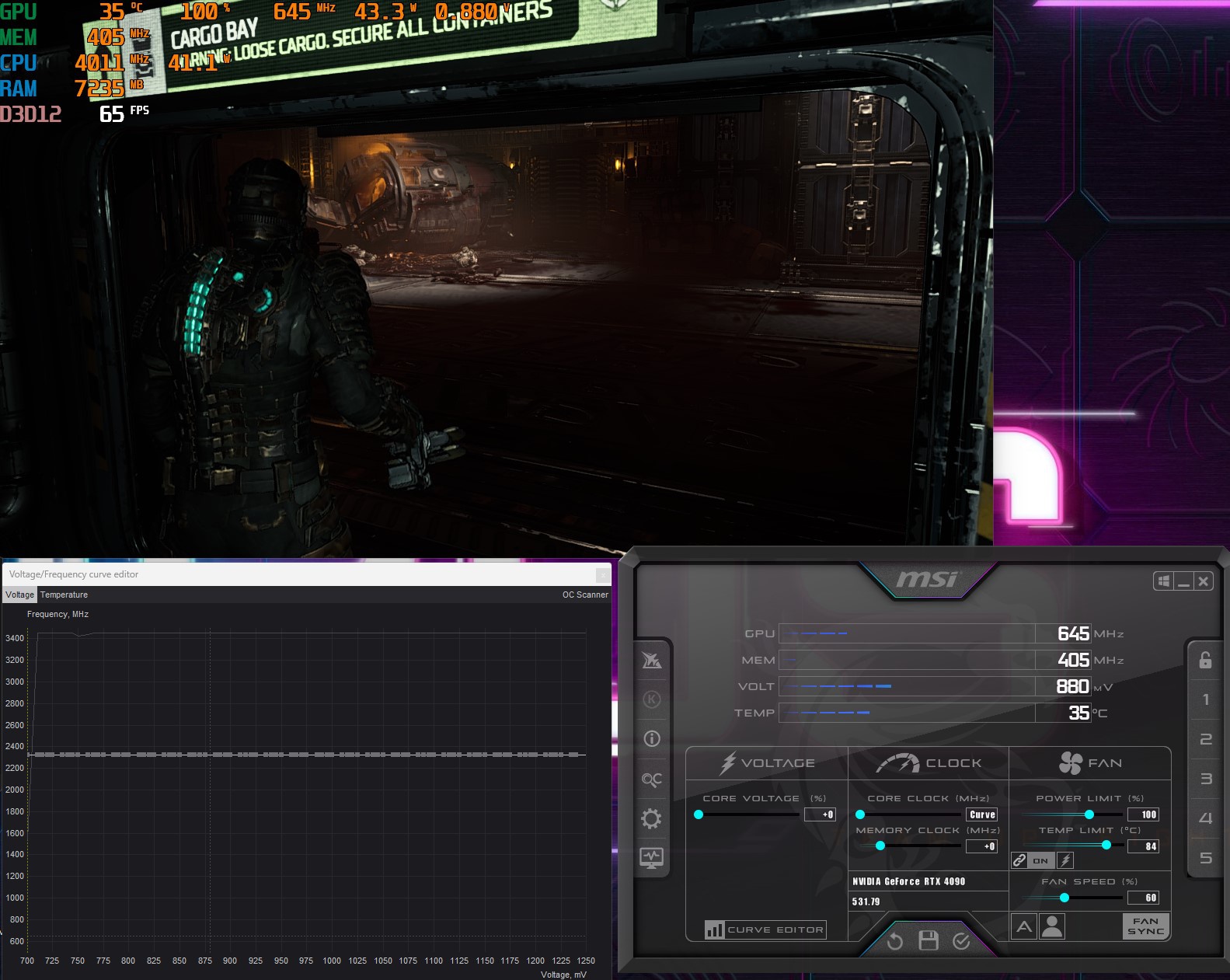Click the system information (i) icon
The height and width of the screenshot is (980, 1230).
click(x=651, y=739)
